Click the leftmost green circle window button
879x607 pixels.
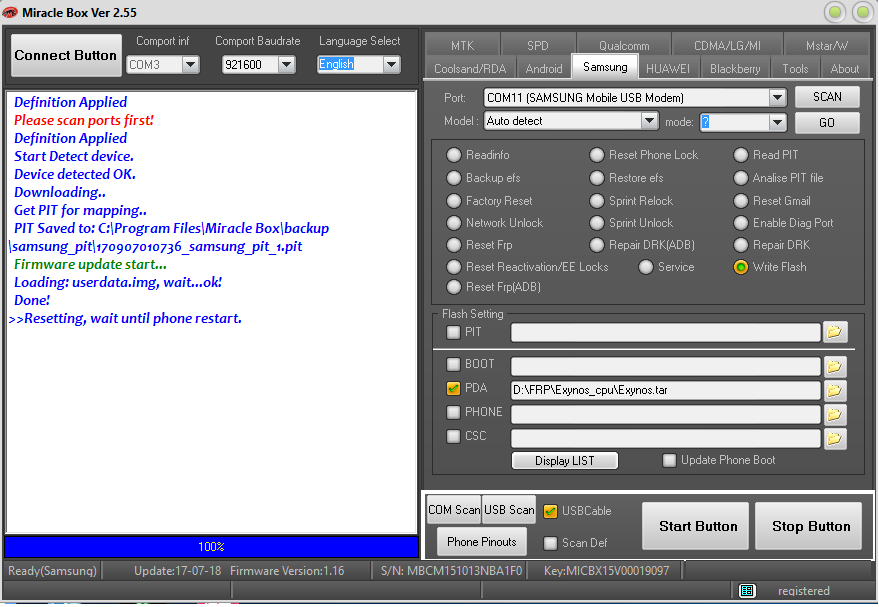click(x=835, y=12)
